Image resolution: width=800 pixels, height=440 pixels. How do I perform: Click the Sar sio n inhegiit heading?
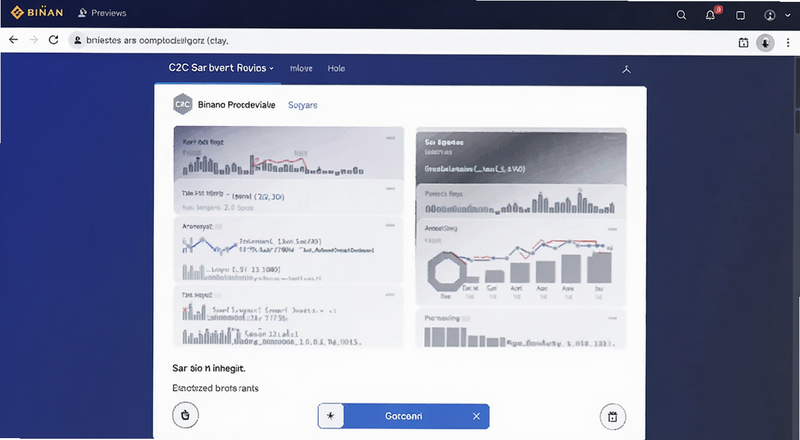[x=209, y=368]
